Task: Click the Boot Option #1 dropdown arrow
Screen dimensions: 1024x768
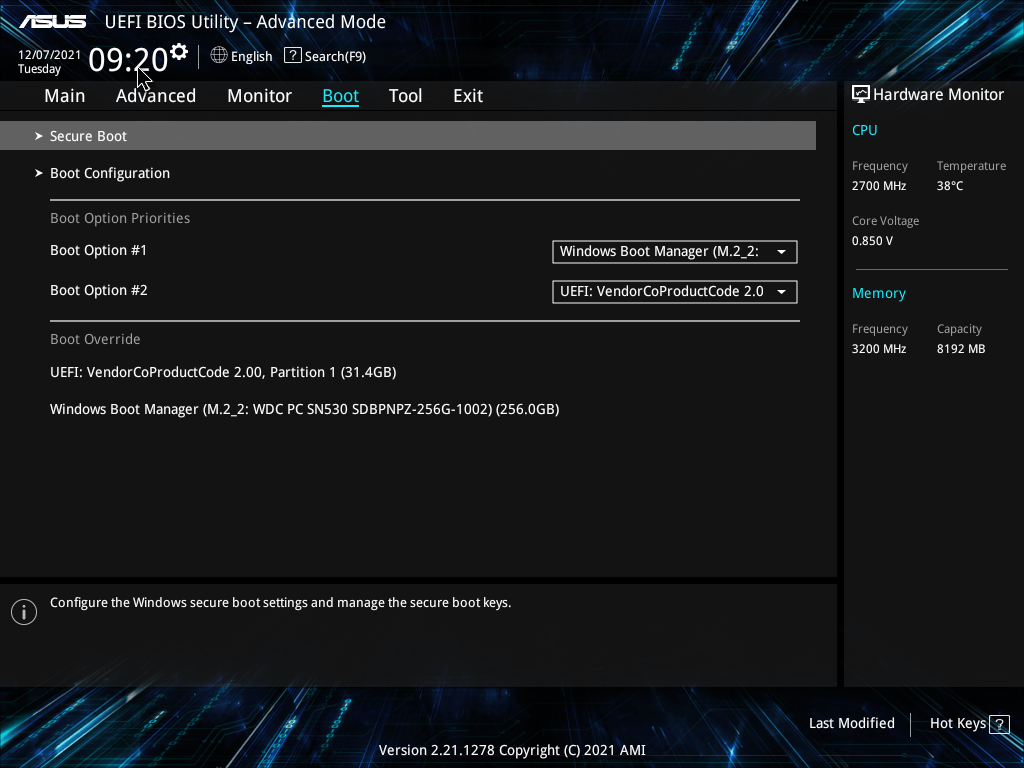Action: (x=781, y=252)
